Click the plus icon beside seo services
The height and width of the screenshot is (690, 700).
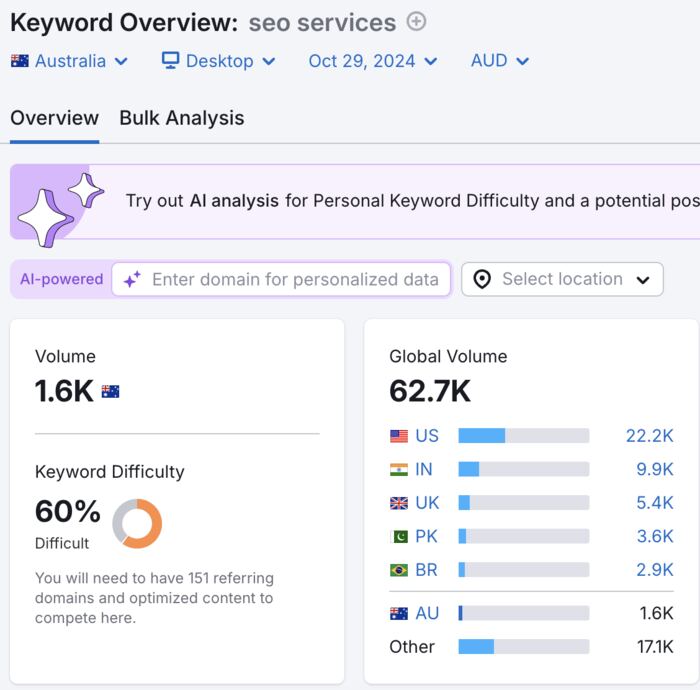point(417,21)
